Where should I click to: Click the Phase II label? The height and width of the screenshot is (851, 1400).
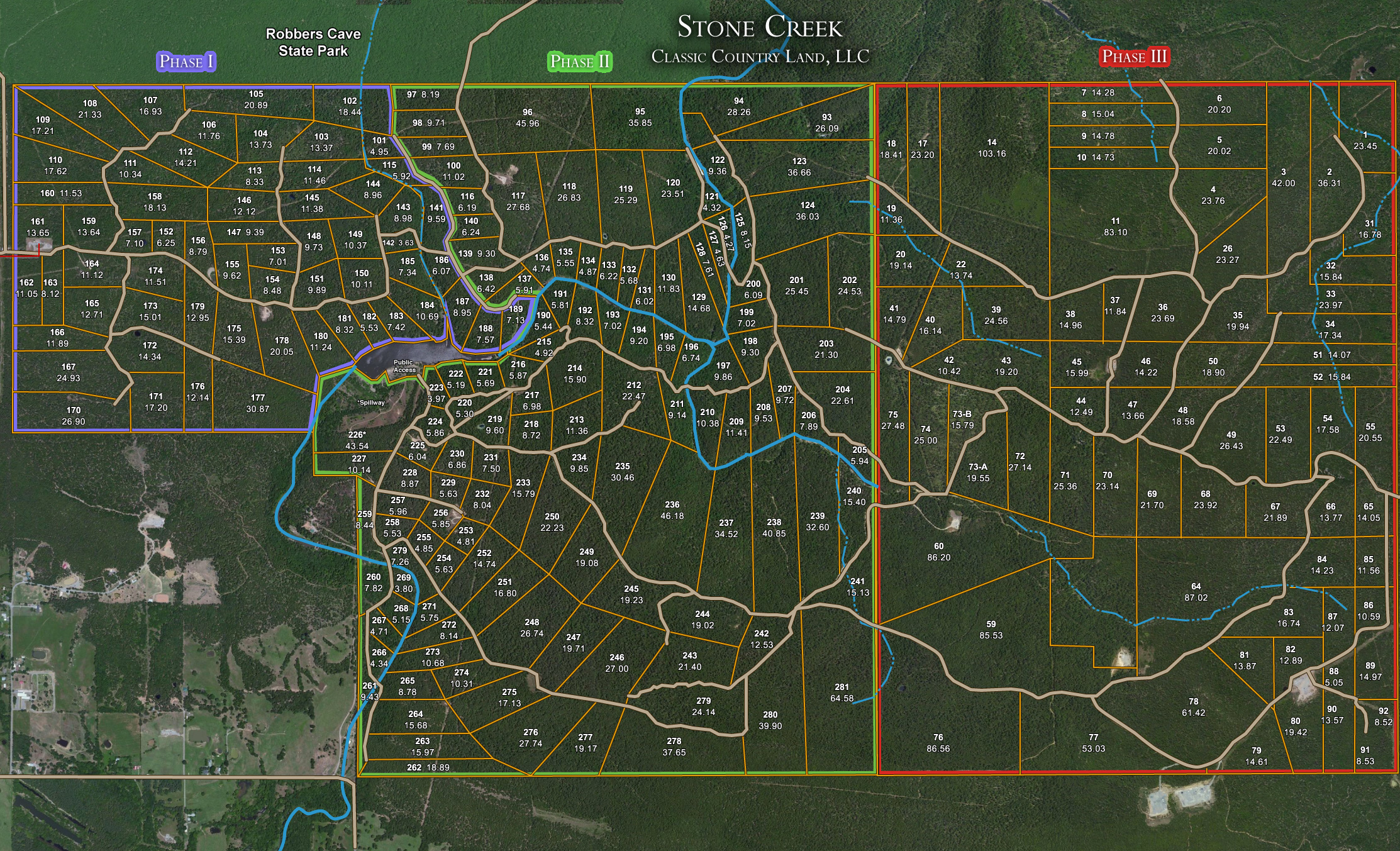click(580, 62)
